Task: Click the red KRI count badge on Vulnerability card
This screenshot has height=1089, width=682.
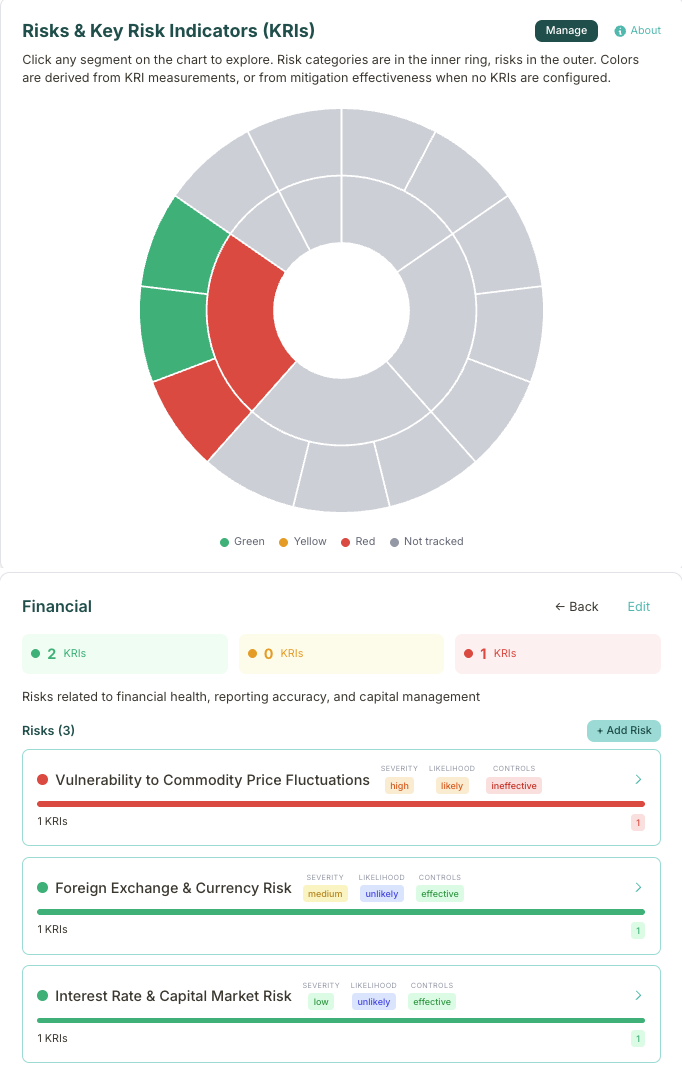Action: pos(637,821)
